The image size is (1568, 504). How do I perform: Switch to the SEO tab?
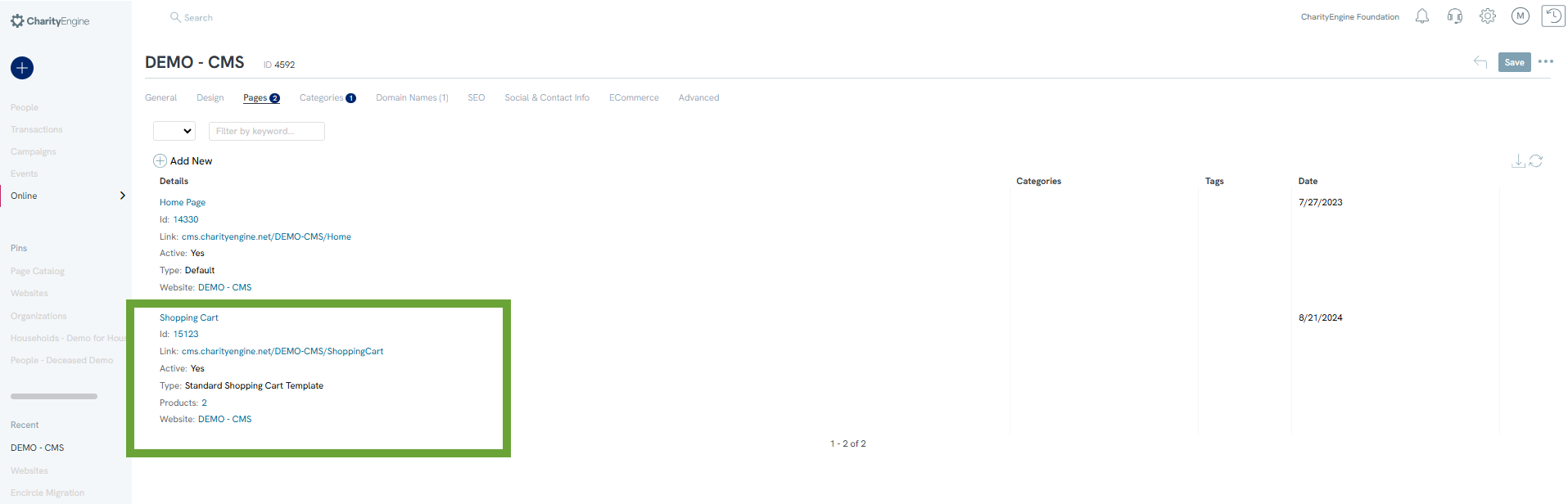(x=477, y=97)
